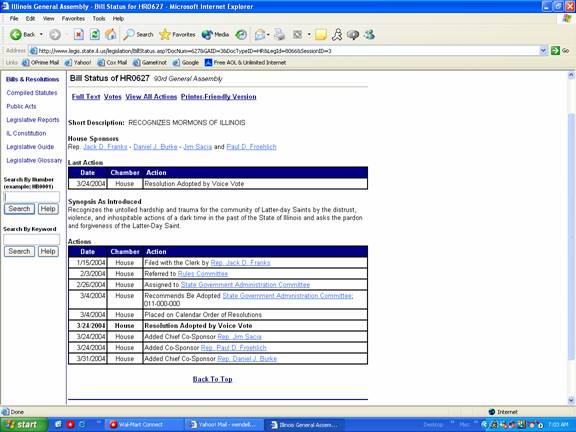Open Bills & Resolutions sidebar link
Image resolution: width=576 pixels, height=432 pixels.
point(32,79)
